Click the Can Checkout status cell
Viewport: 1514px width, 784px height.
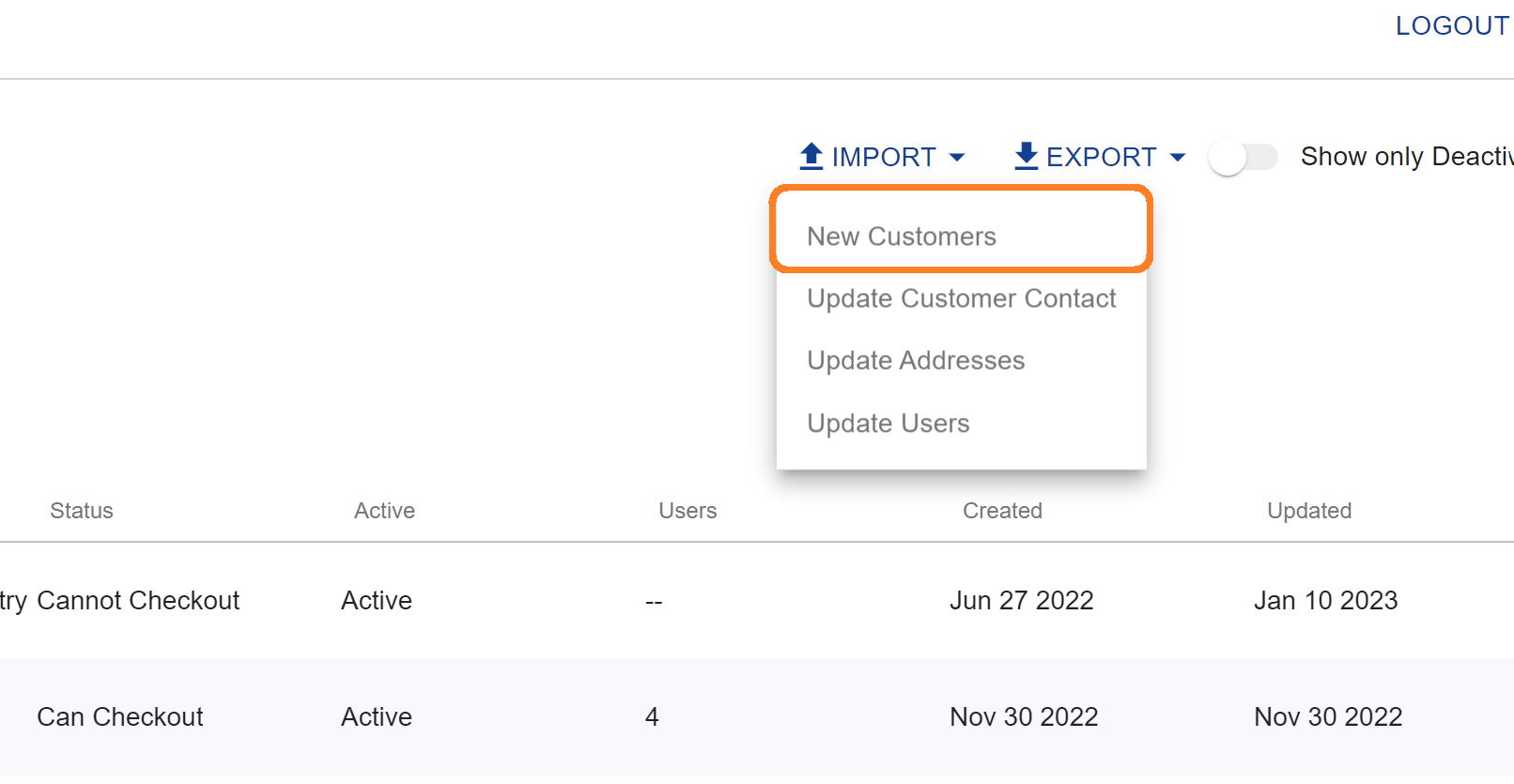point(120,717)
